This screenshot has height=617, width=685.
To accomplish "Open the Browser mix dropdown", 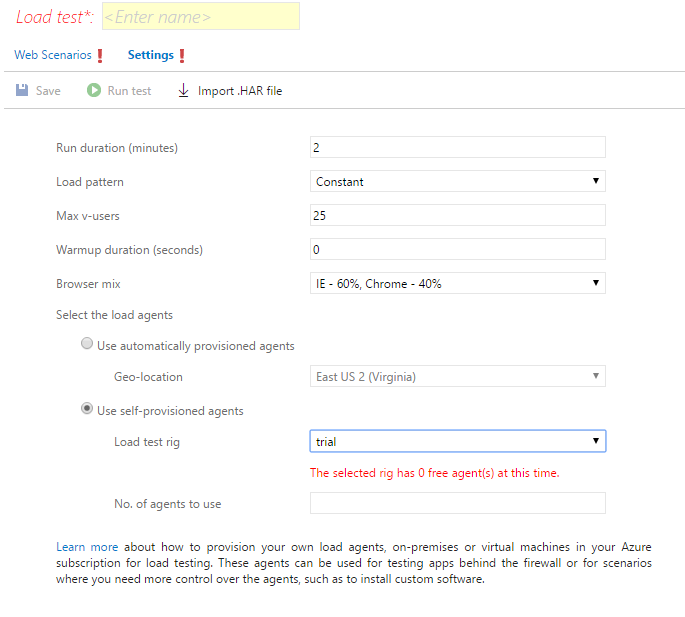I will pos(458,283).
